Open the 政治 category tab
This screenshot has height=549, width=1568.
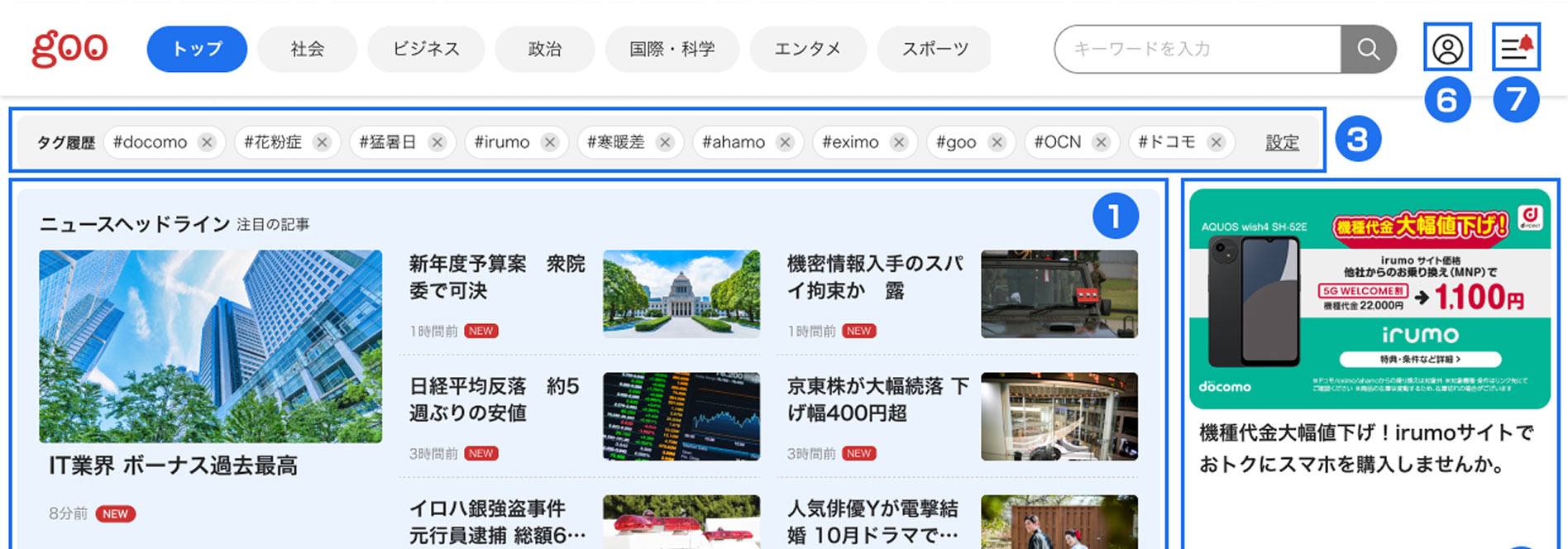point(545,49)
